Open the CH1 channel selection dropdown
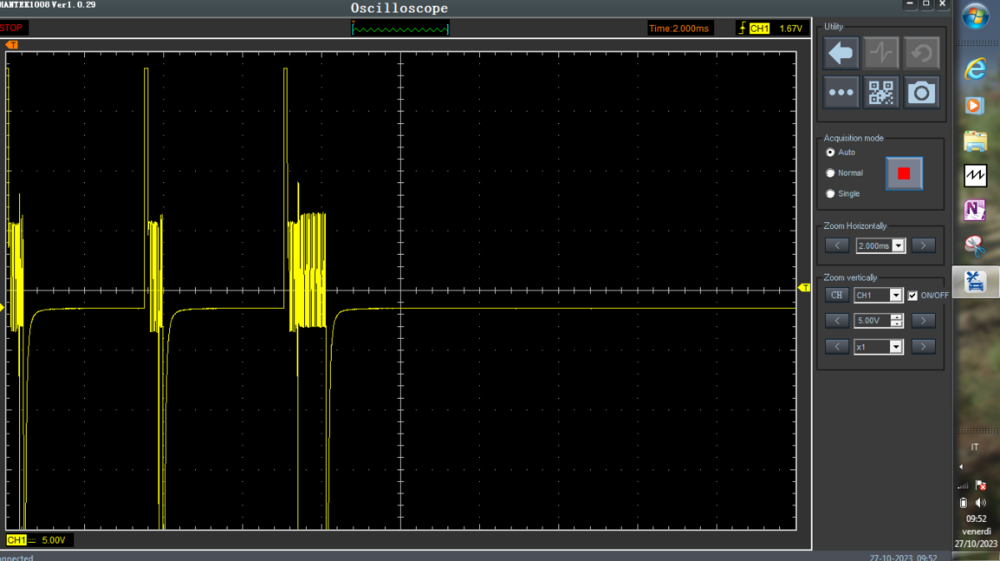1000x561 pixels. tap(896, 295)
